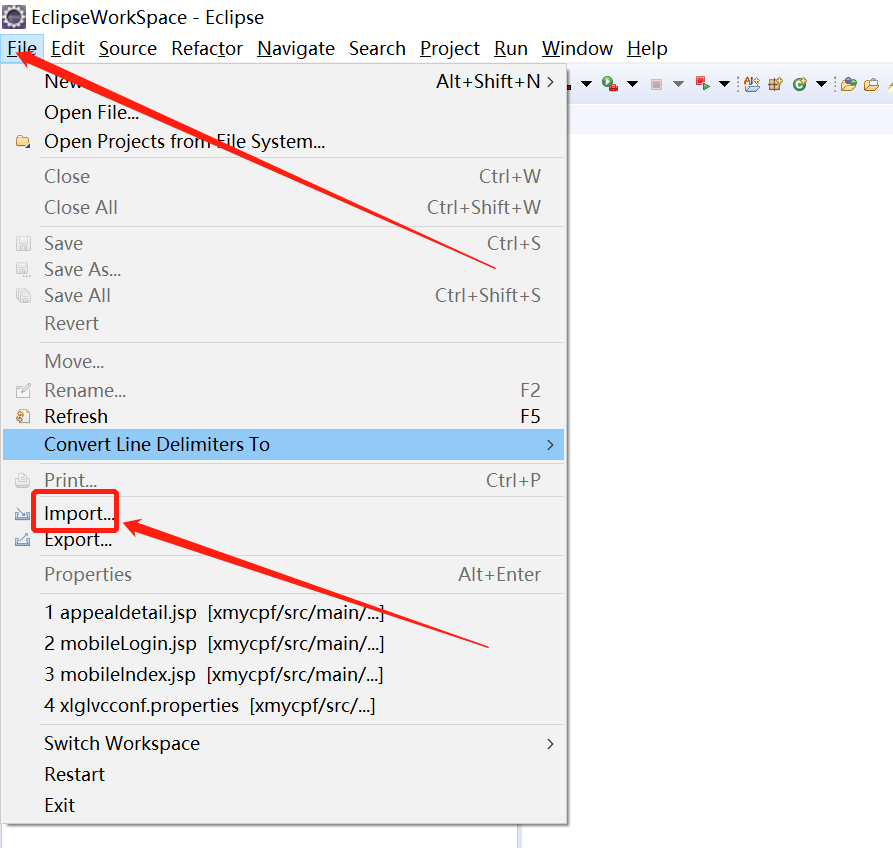The image size is (893, 848).
Task: Click the Run External Tools toolbar icon
Action: 610,84
